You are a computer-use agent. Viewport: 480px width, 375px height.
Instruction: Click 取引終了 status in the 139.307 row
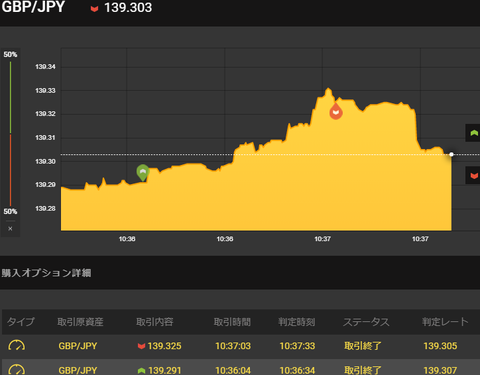point(363,370)
